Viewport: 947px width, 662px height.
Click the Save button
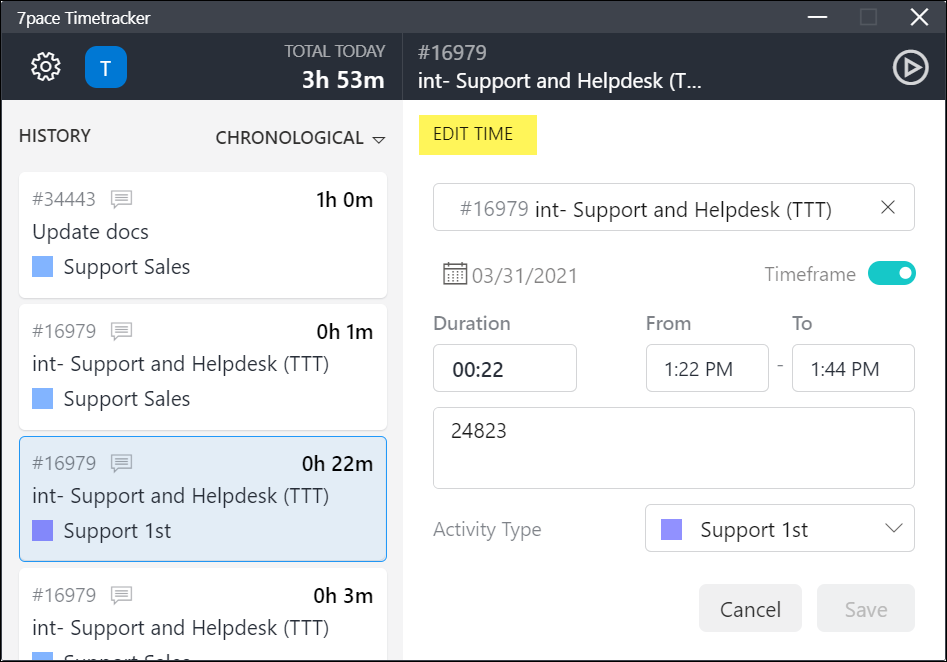(865, 608)
